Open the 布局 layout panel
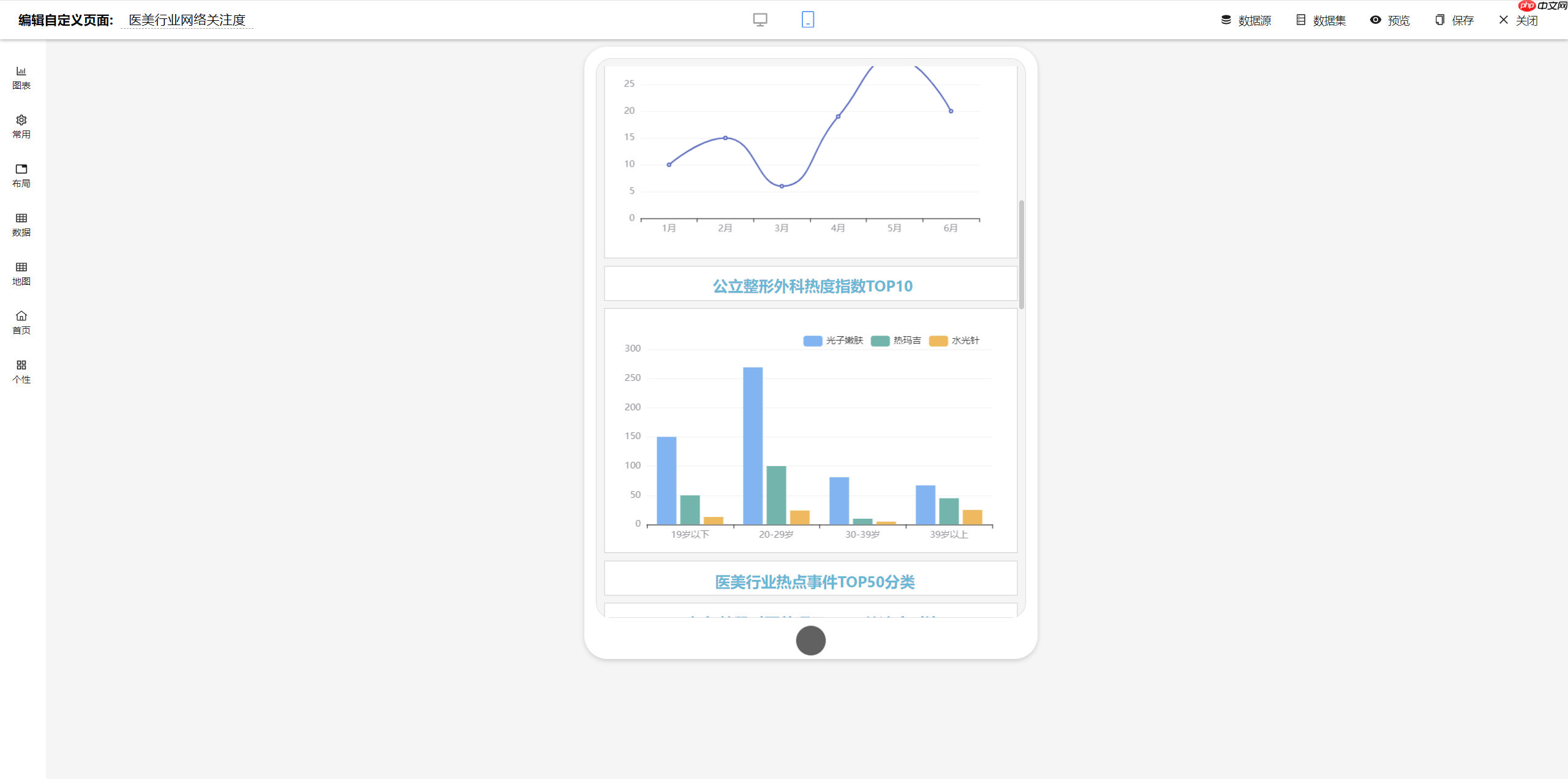1568x779 pixels. click(x=21, y=176)
